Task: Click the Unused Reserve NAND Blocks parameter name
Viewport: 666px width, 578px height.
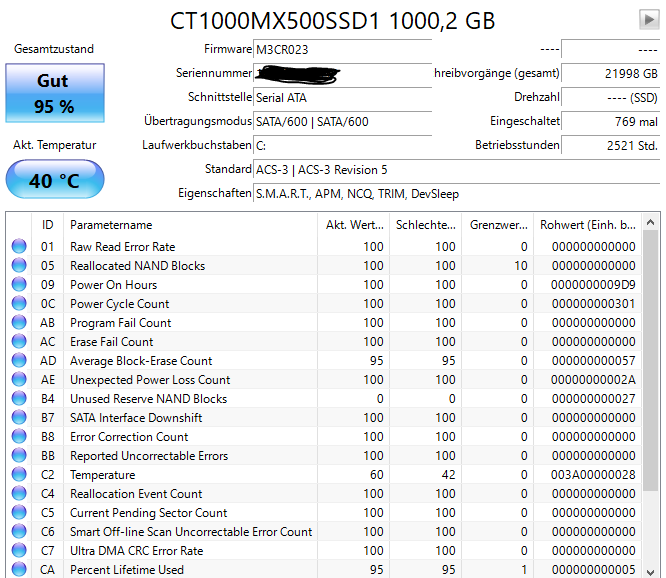Action: pyautogui.click(x=148, y=399)
